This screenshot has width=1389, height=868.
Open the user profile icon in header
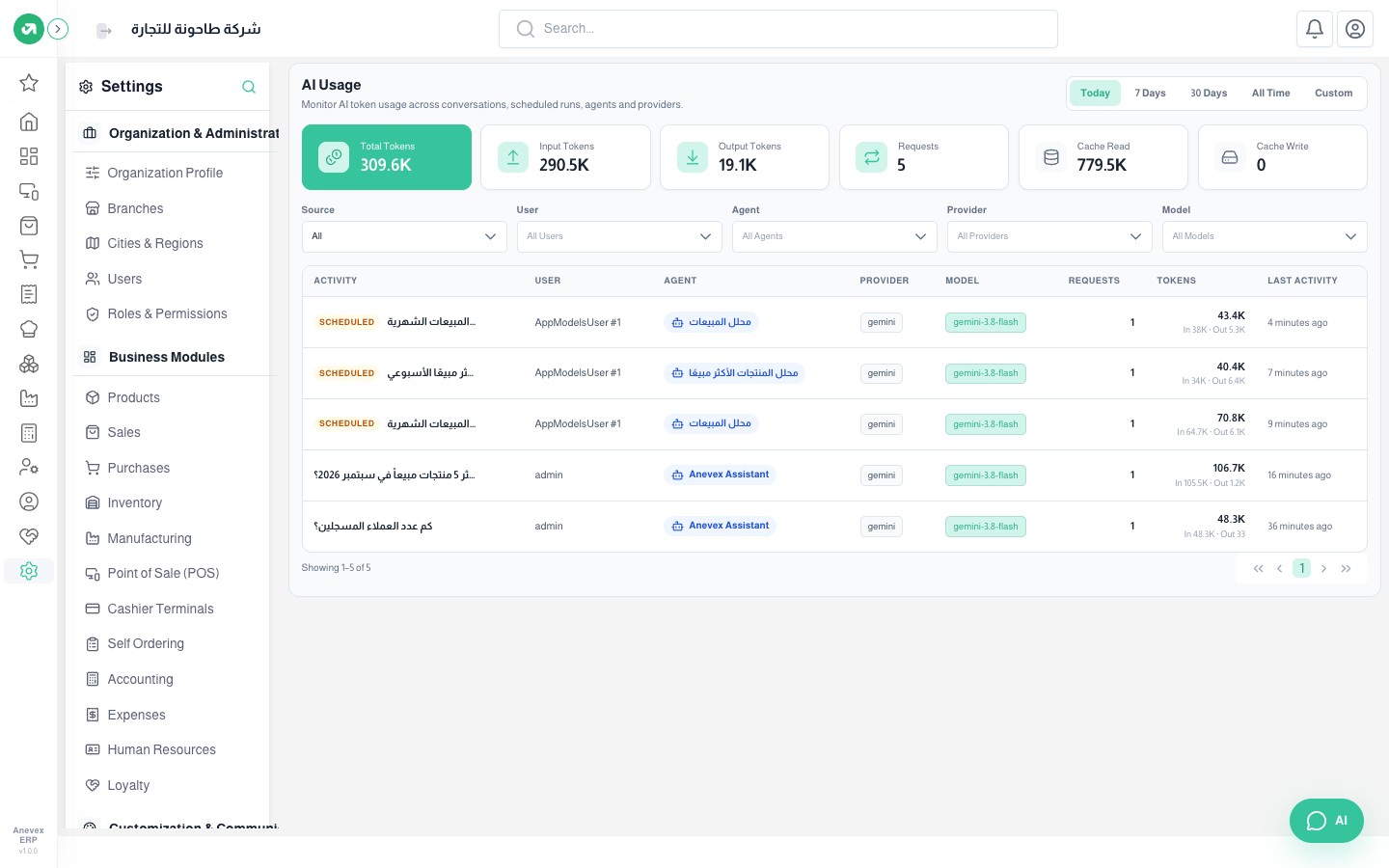coord(1355,29)
